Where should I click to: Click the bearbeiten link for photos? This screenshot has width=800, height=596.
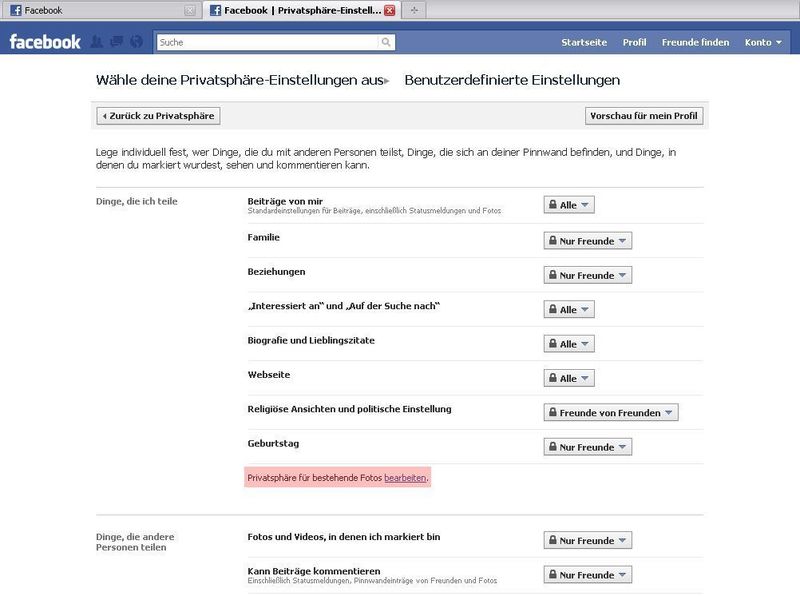click(405, 478)
